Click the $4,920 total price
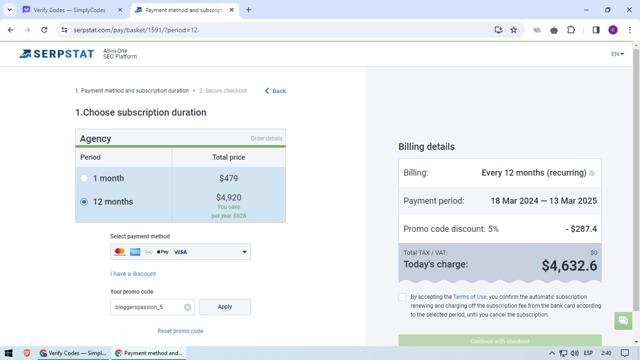 229,198
